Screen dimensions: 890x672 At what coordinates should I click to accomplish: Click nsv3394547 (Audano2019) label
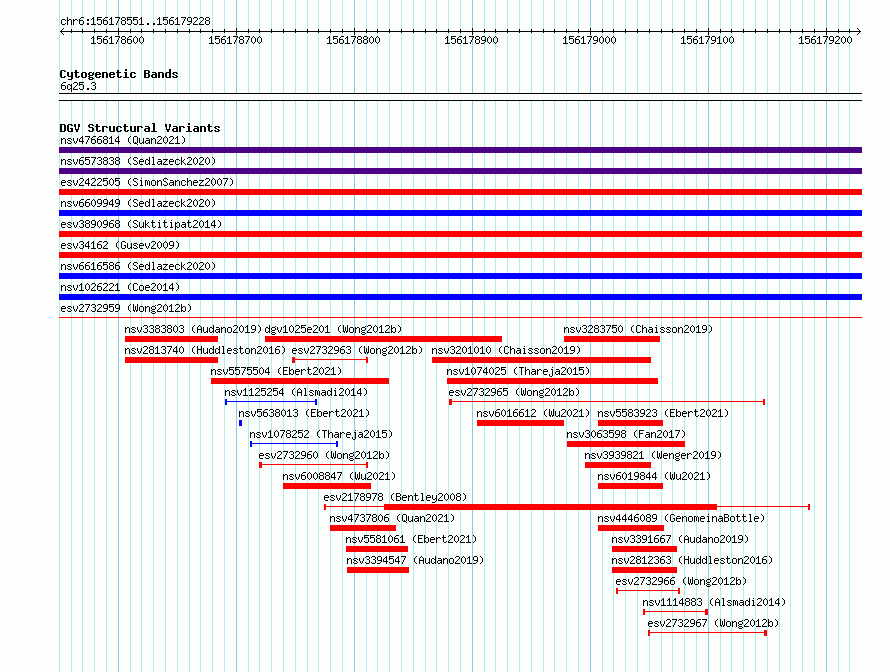point(415,560)
